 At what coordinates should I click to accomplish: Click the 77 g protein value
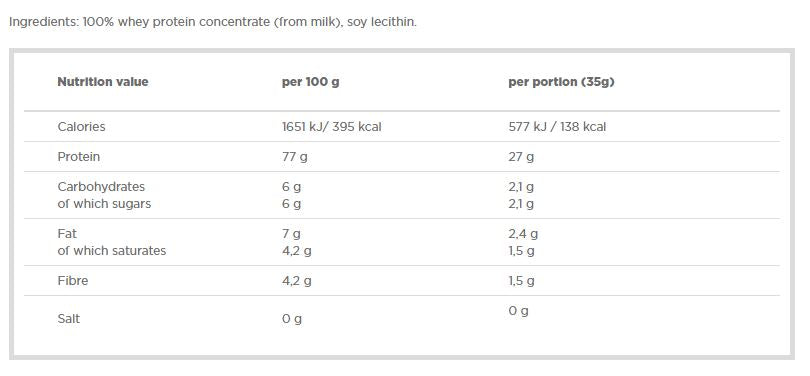pos(294,157)
